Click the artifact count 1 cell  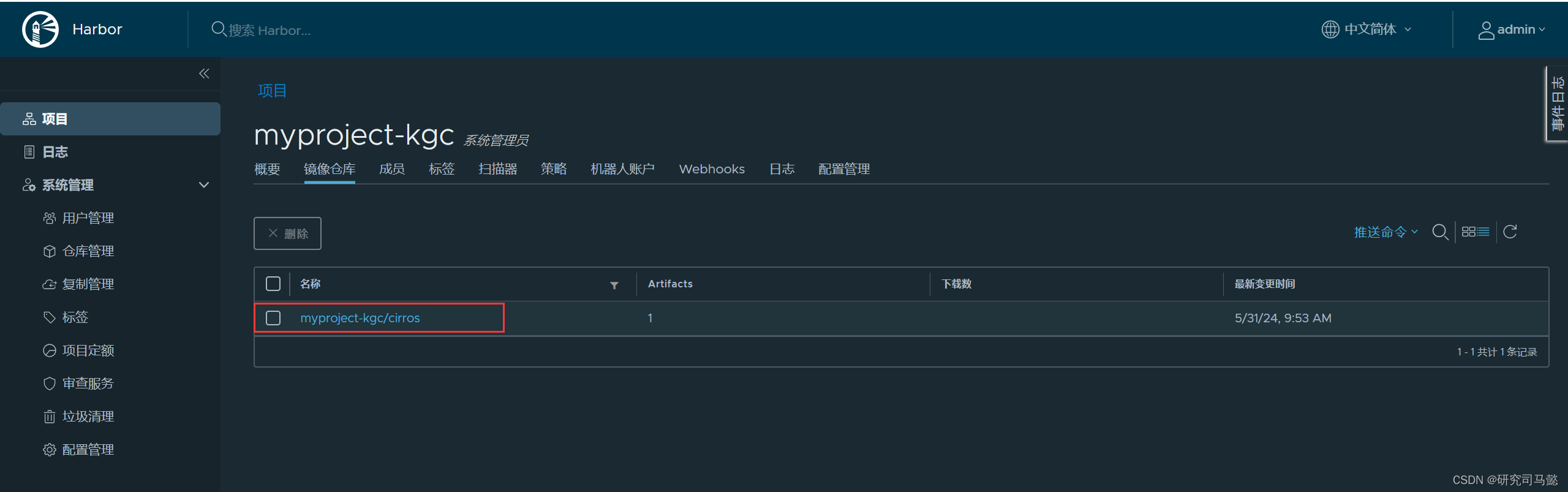[x=650, y=318]
